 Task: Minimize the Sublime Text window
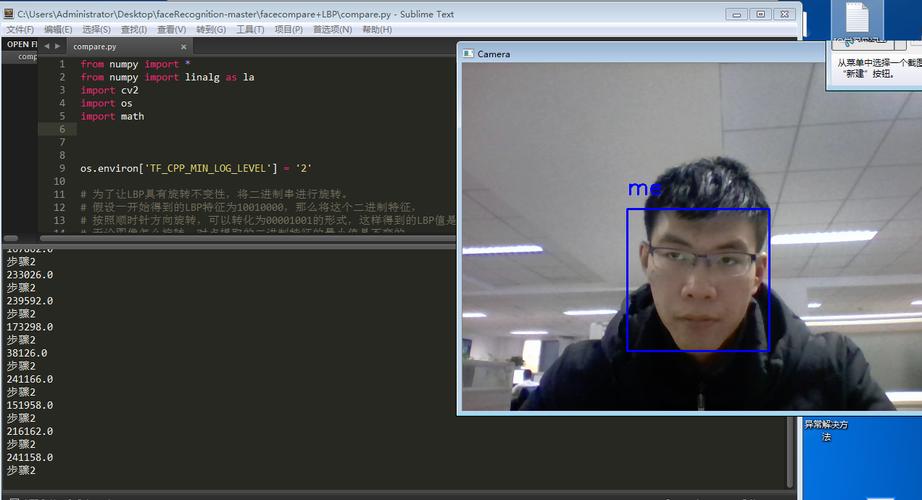tap(736, 14)
